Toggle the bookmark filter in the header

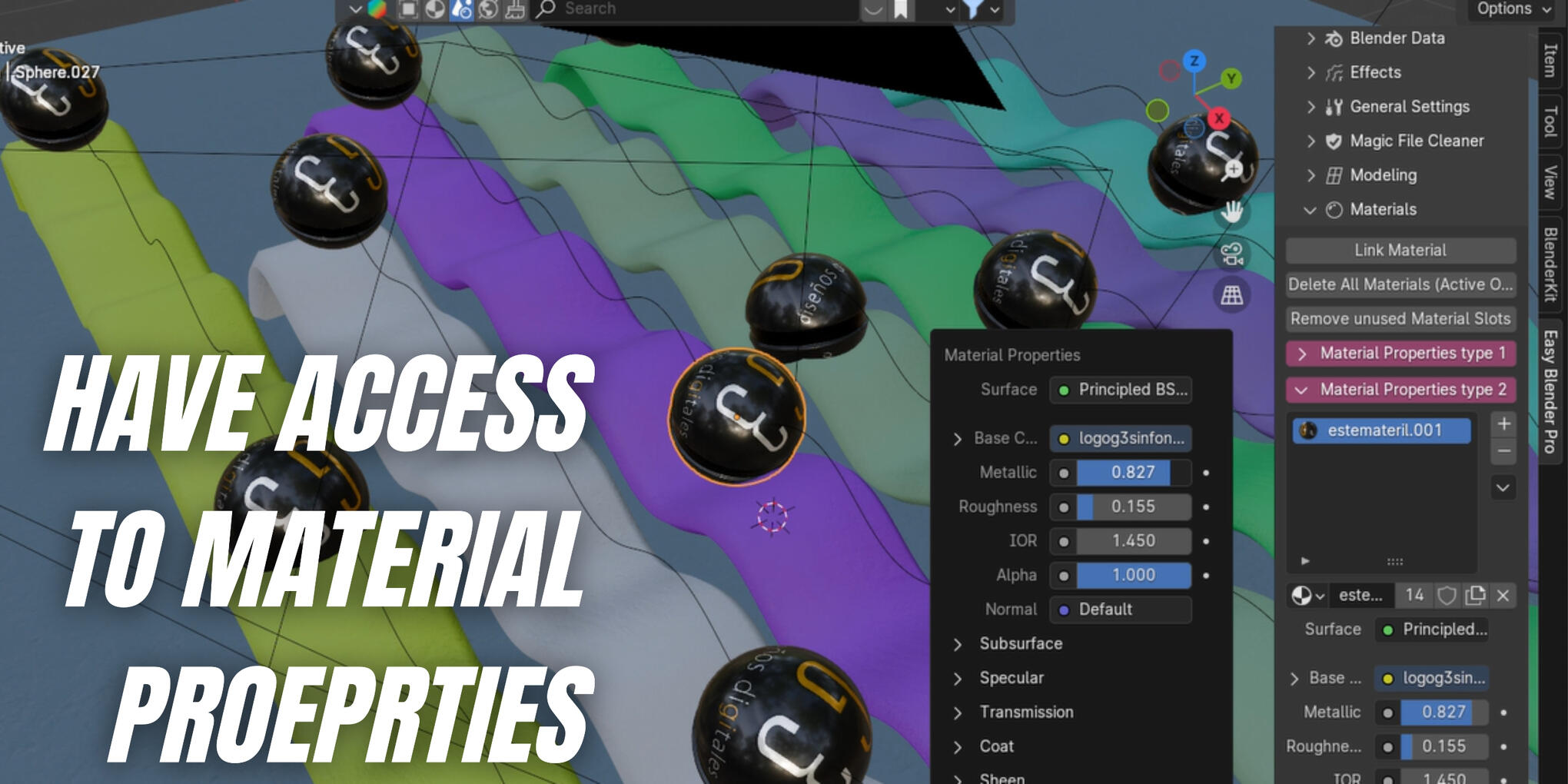pos(901,9)
